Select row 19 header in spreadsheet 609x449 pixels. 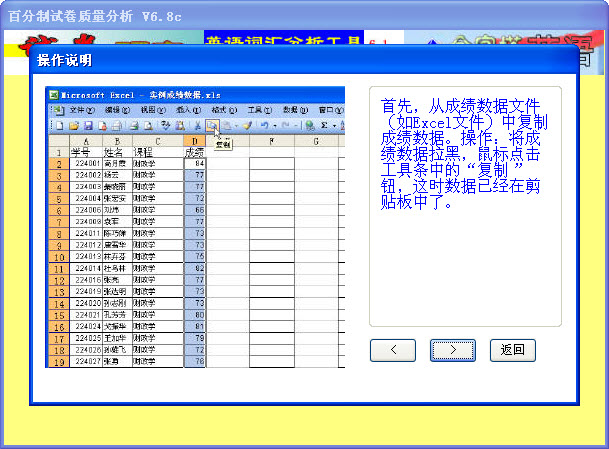(59, 362)
